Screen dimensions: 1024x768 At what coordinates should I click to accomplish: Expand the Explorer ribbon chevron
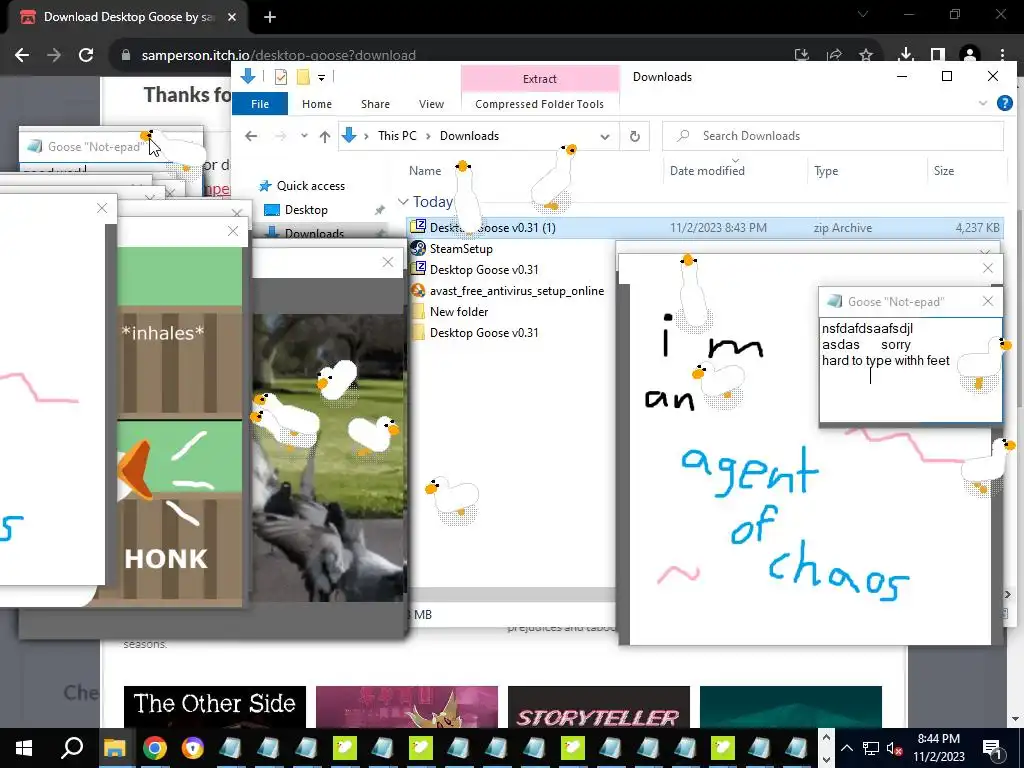983,103
